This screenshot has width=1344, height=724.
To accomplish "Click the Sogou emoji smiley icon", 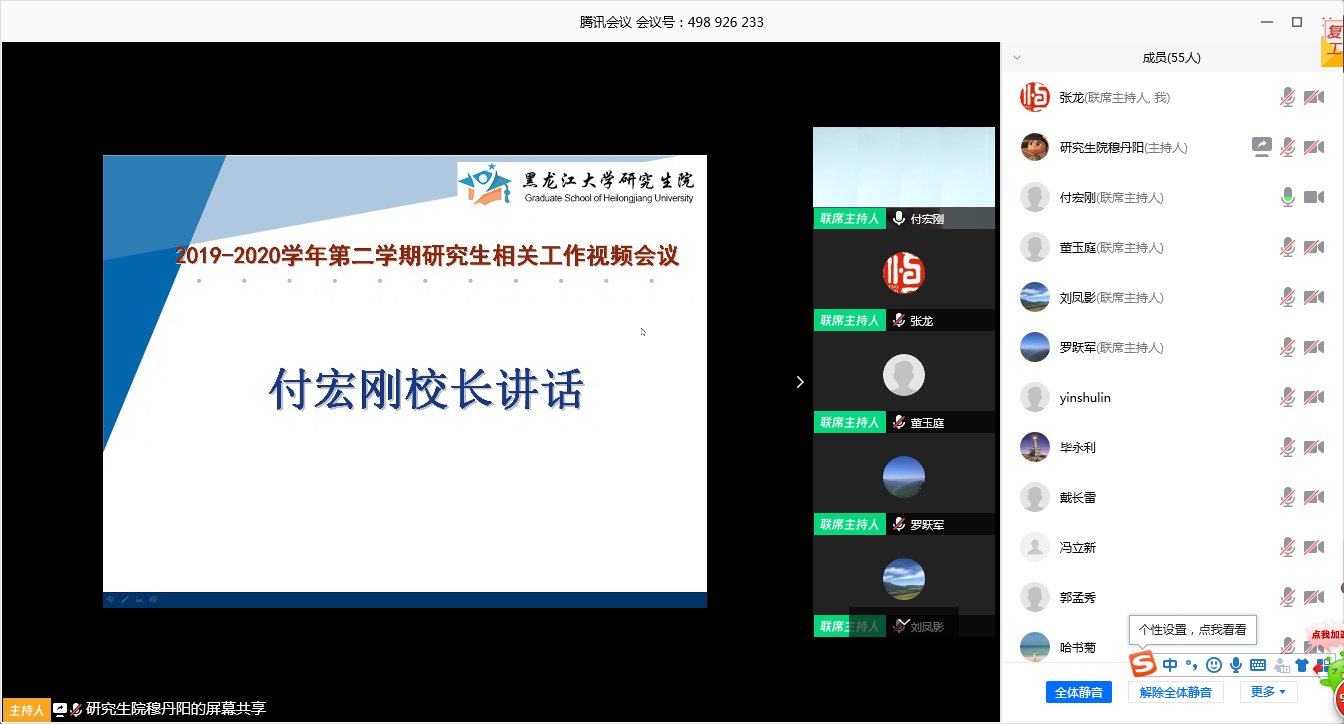I will (1214, 665).
